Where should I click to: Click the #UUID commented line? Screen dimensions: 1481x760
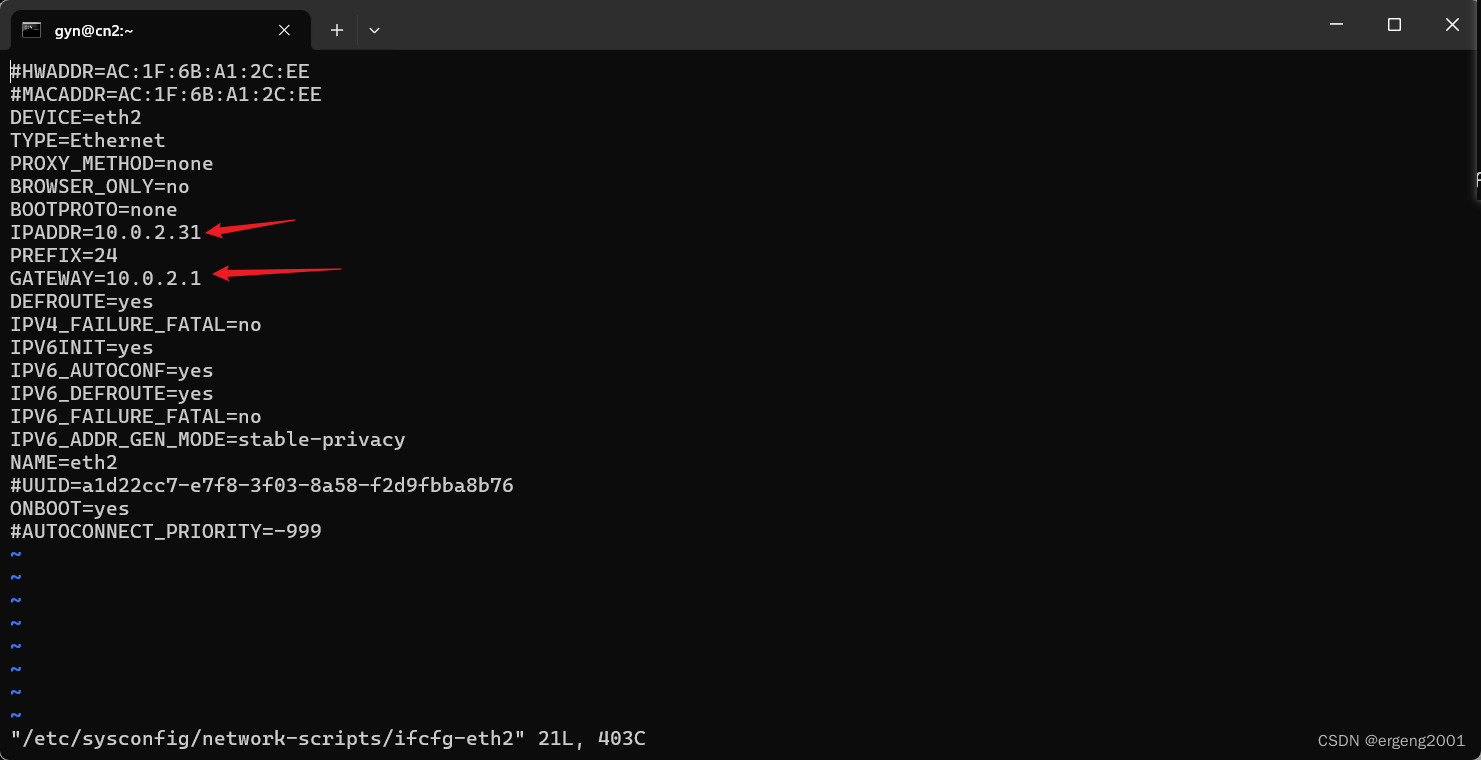[262, 485]
